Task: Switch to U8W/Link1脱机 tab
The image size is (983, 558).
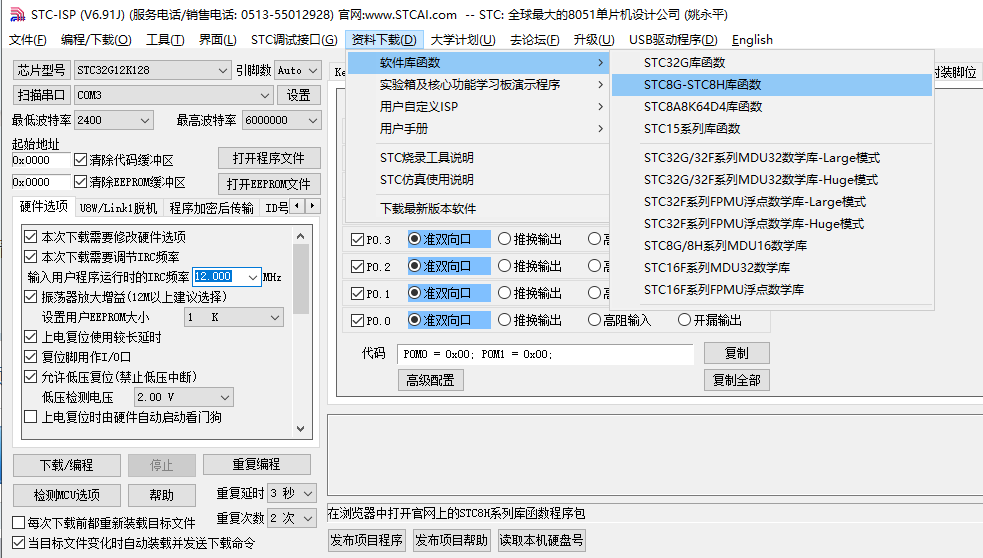Action: point(118,208)
